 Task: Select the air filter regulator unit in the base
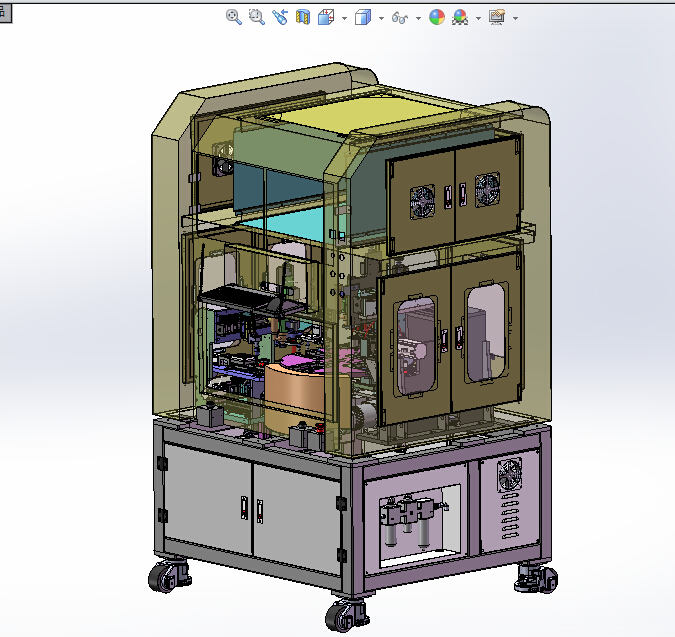(x=412, y=520)
